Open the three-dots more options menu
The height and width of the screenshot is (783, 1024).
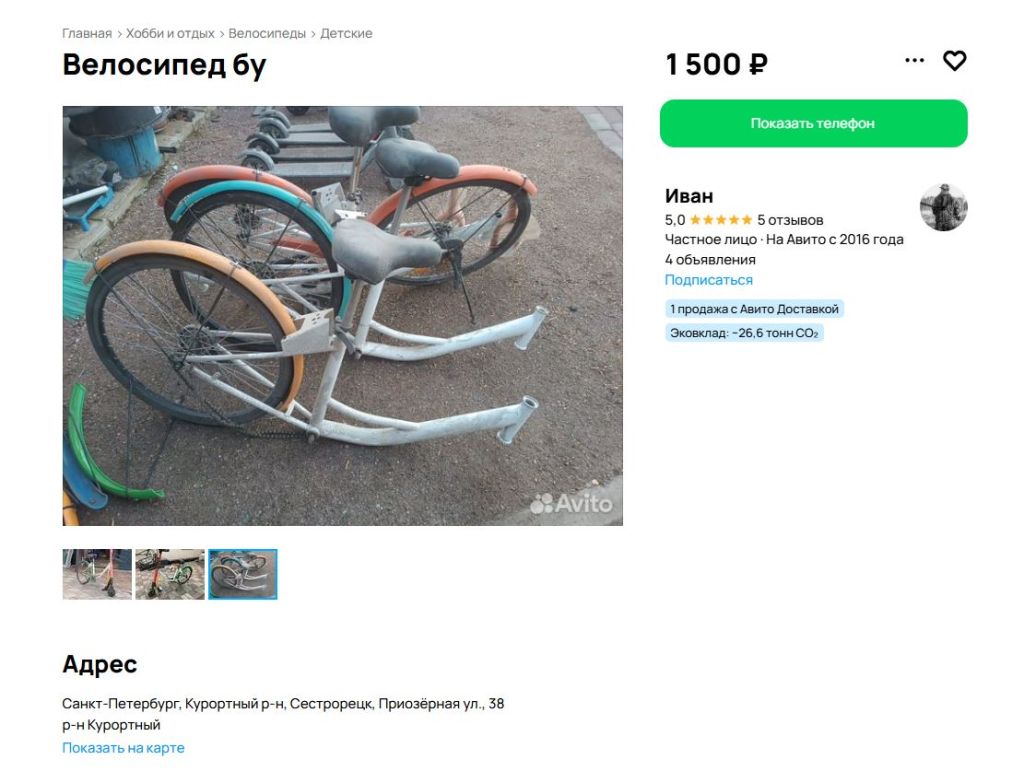pyautogui.click(x=914, y=61)
